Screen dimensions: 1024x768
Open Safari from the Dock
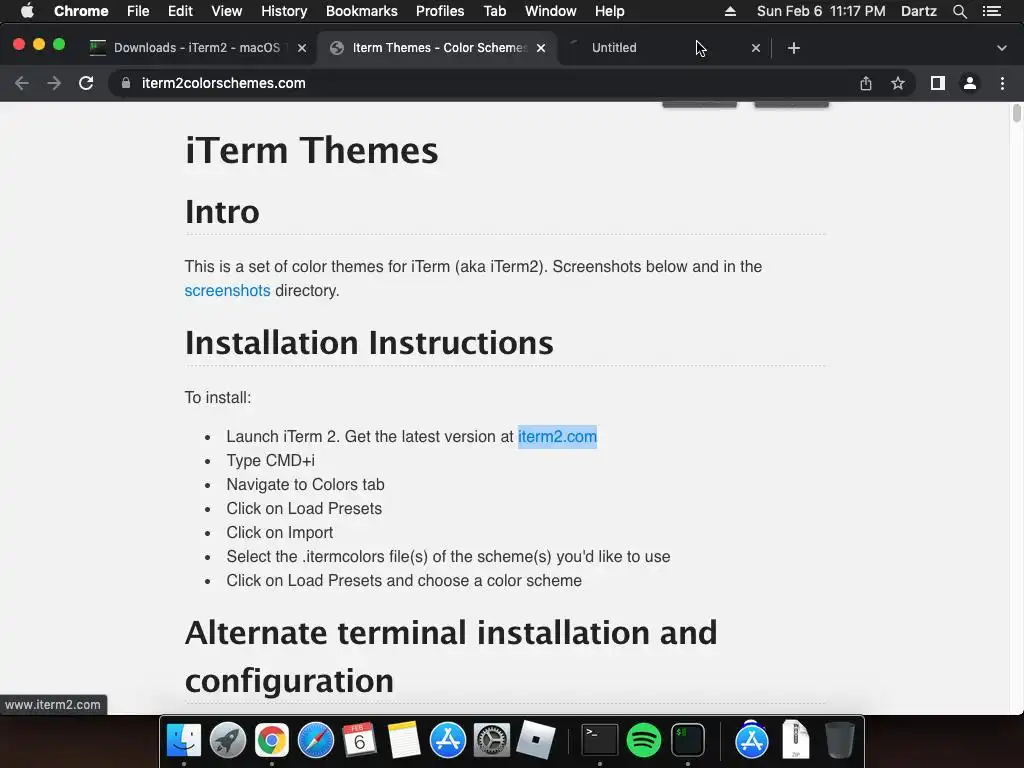click(315, 740)
